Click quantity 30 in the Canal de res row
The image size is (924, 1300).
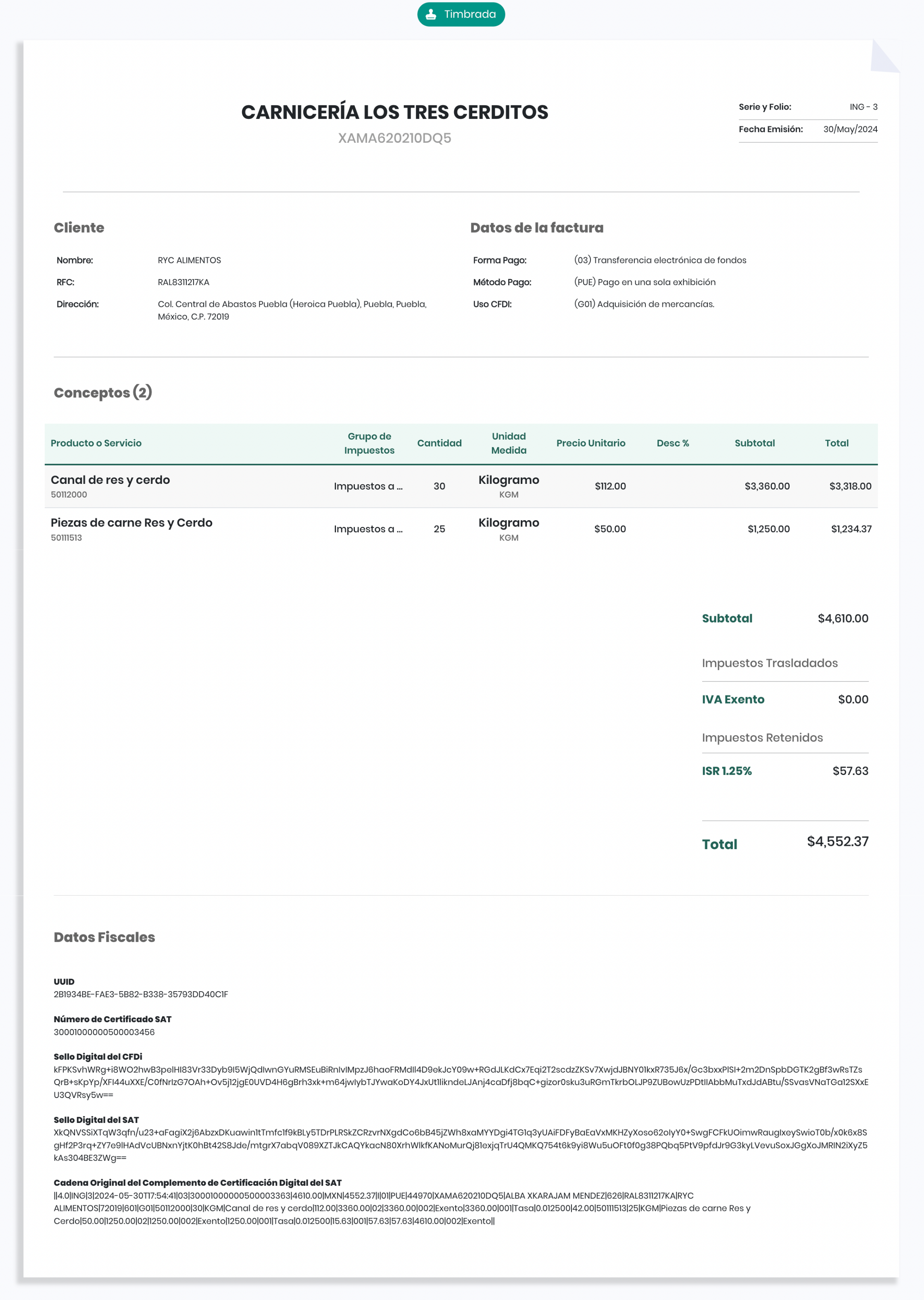(439, 486)
